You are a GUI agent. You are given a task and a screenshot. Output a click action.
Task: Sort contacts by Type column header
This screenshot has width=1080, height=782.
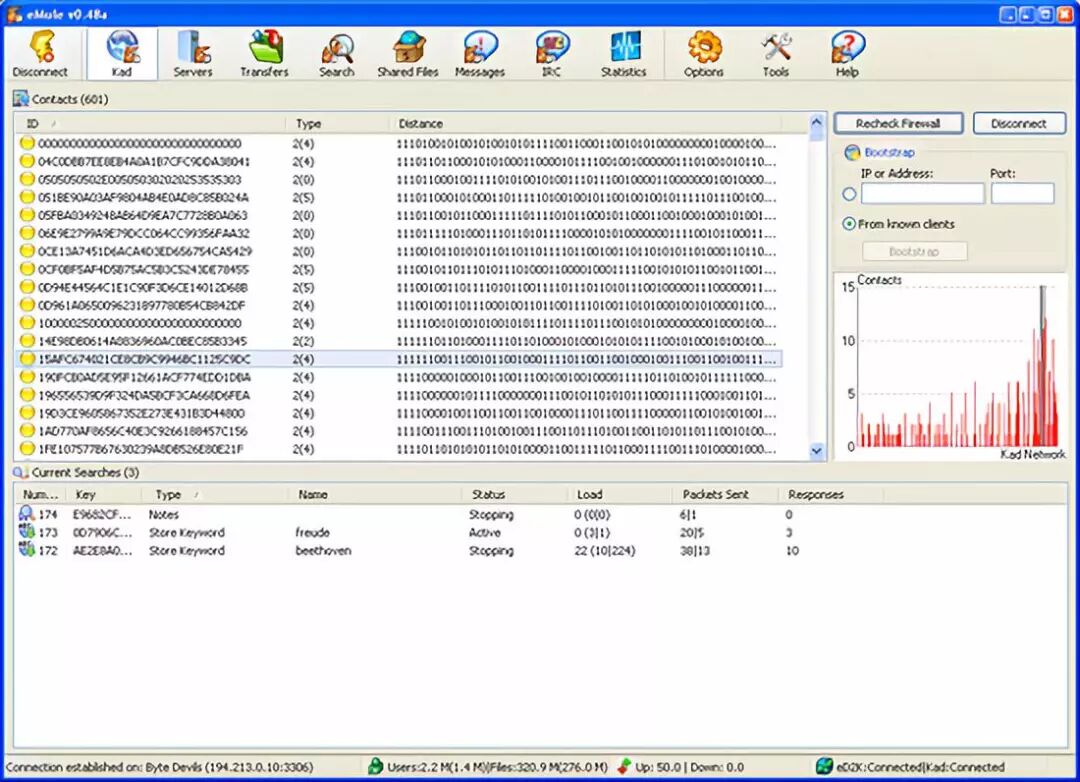[x=338, y=123]
